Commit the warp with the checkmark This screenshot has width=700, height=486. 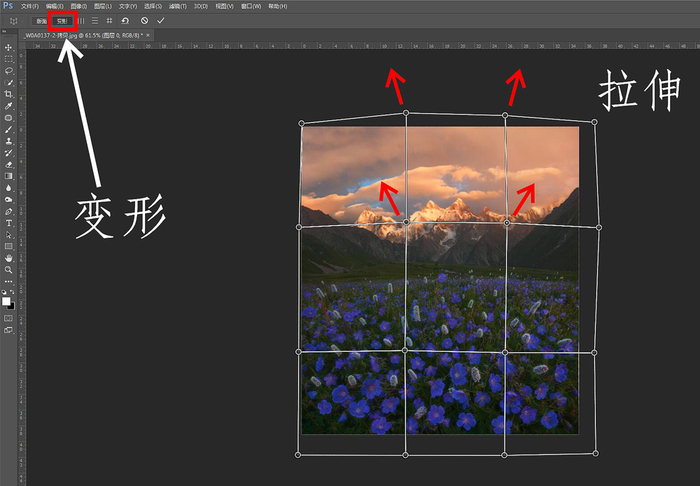click(x=160, y=20)
